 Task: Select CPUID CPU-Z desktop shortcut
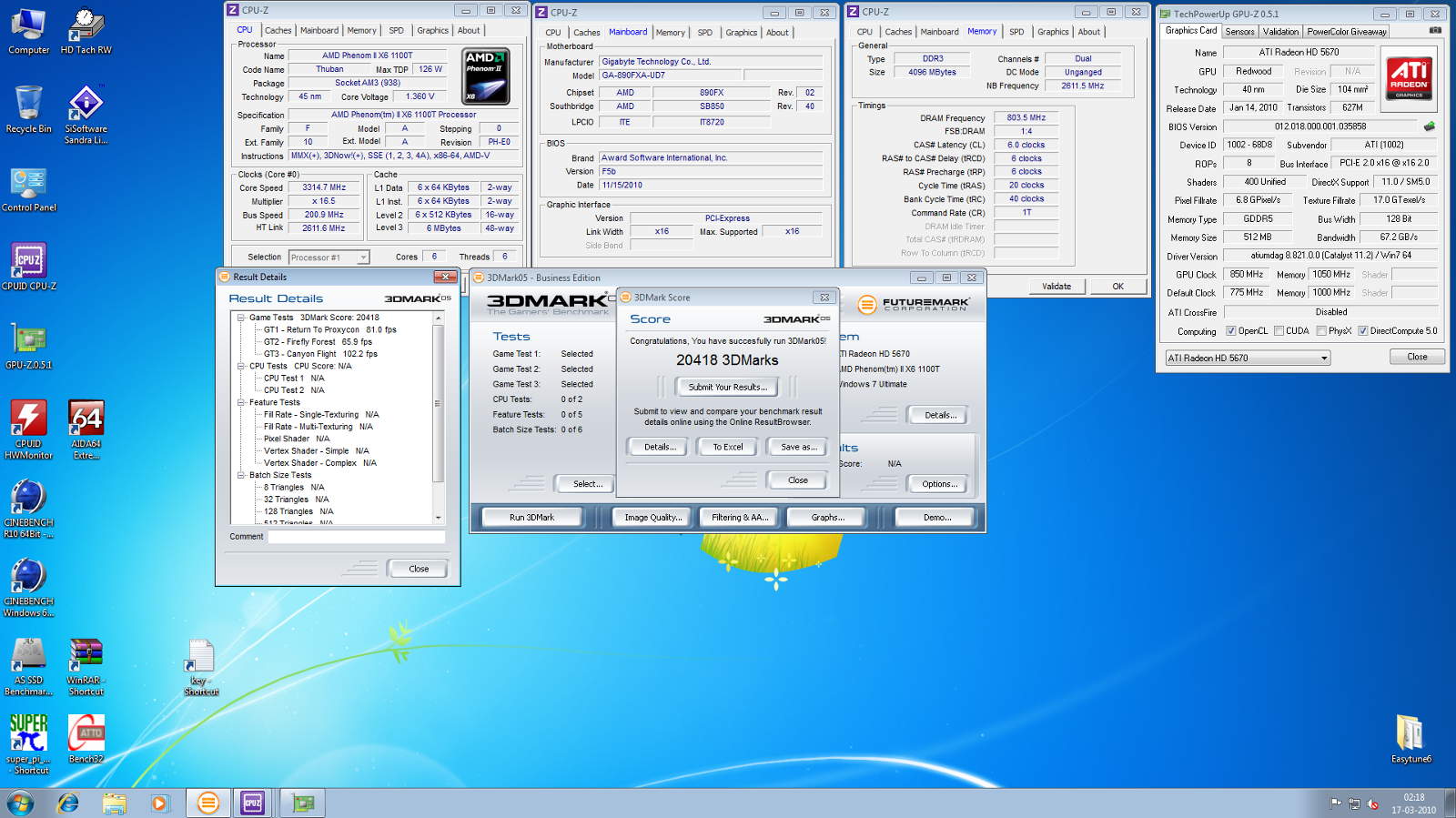pos(29,268)
